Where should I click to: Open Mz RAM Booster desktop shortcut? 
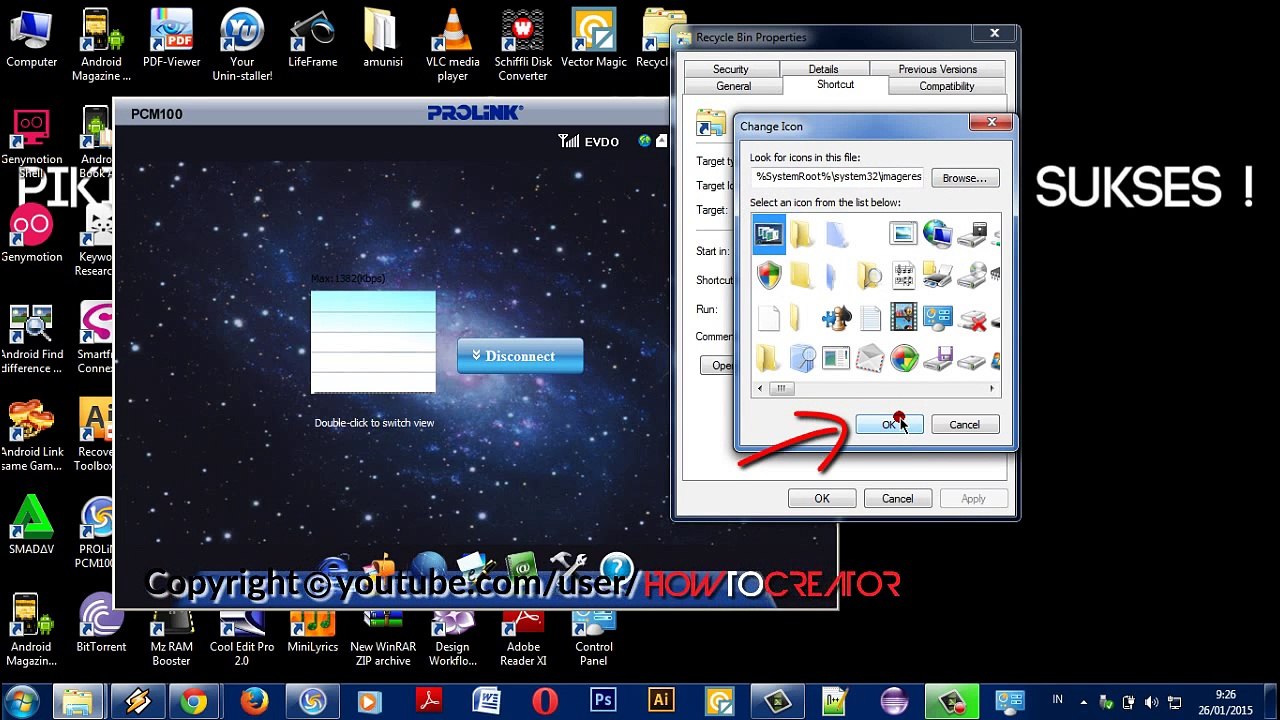[x=171, y=636]
